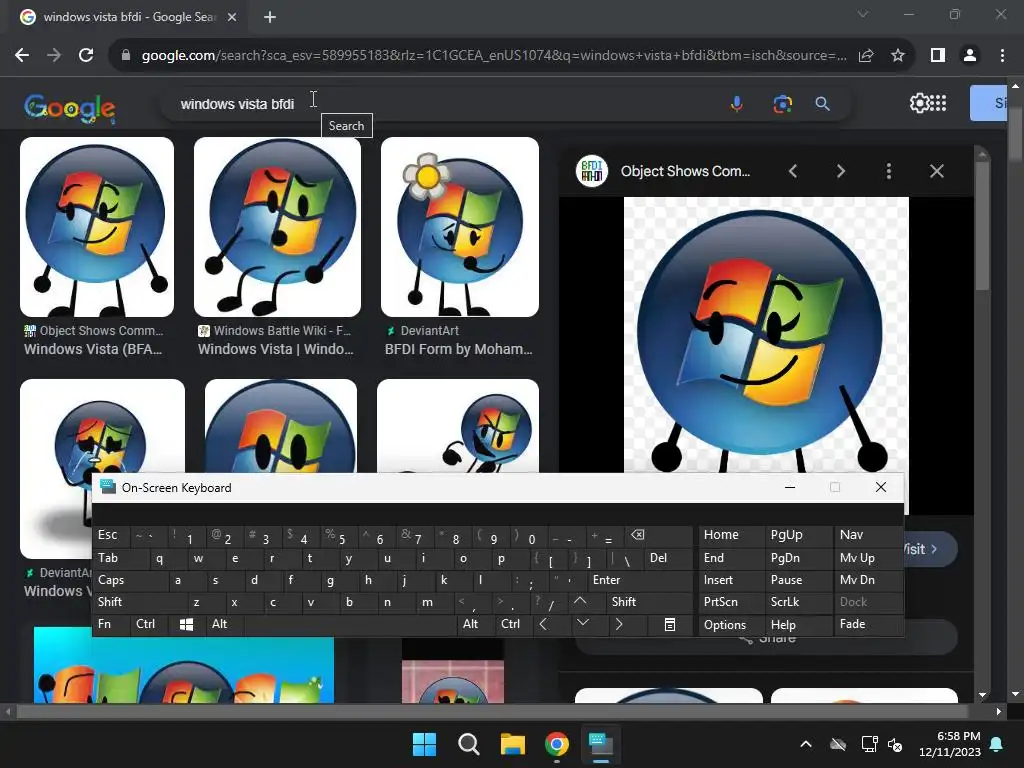Viewport: 1024px width, 768px height.
Task: Open a new Chrome tab
Action: tap(270, 17)
